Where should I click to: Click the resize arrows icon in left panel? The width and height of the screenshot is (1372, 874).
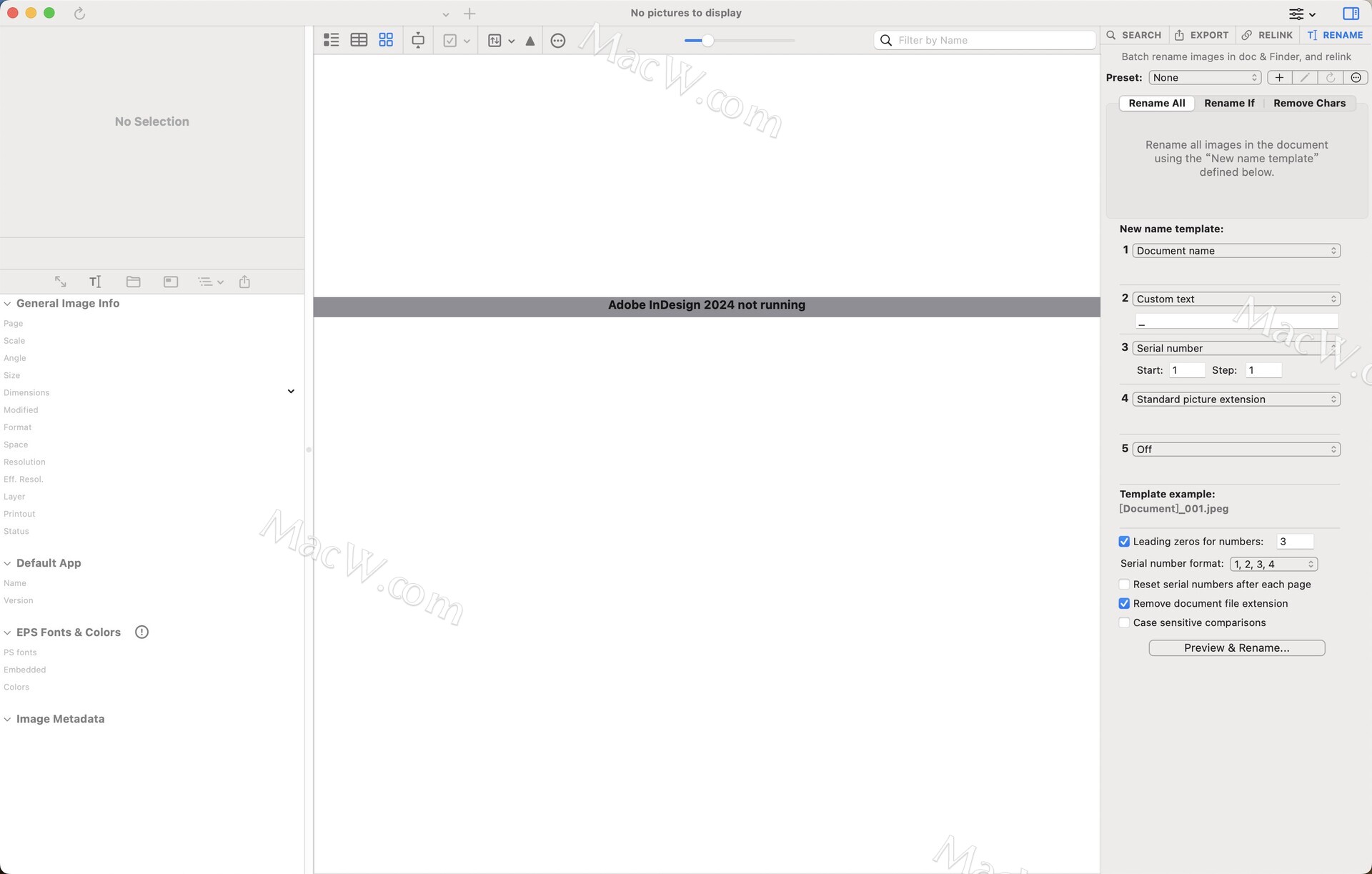pos(61,282)
